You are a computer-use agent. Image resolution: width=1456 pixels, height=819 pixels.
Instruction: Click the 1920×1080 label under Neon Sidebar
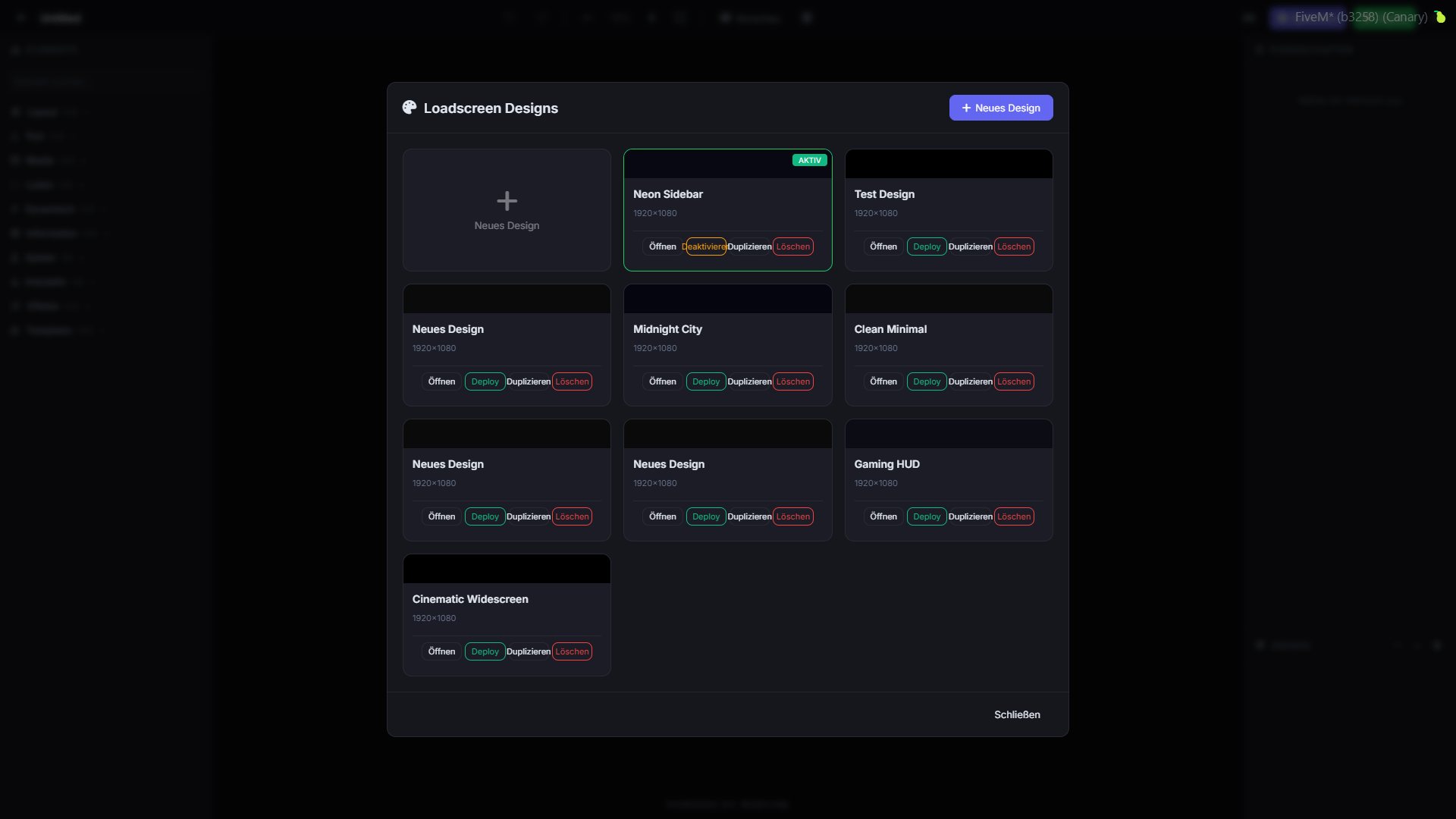(x=655, y=213)
